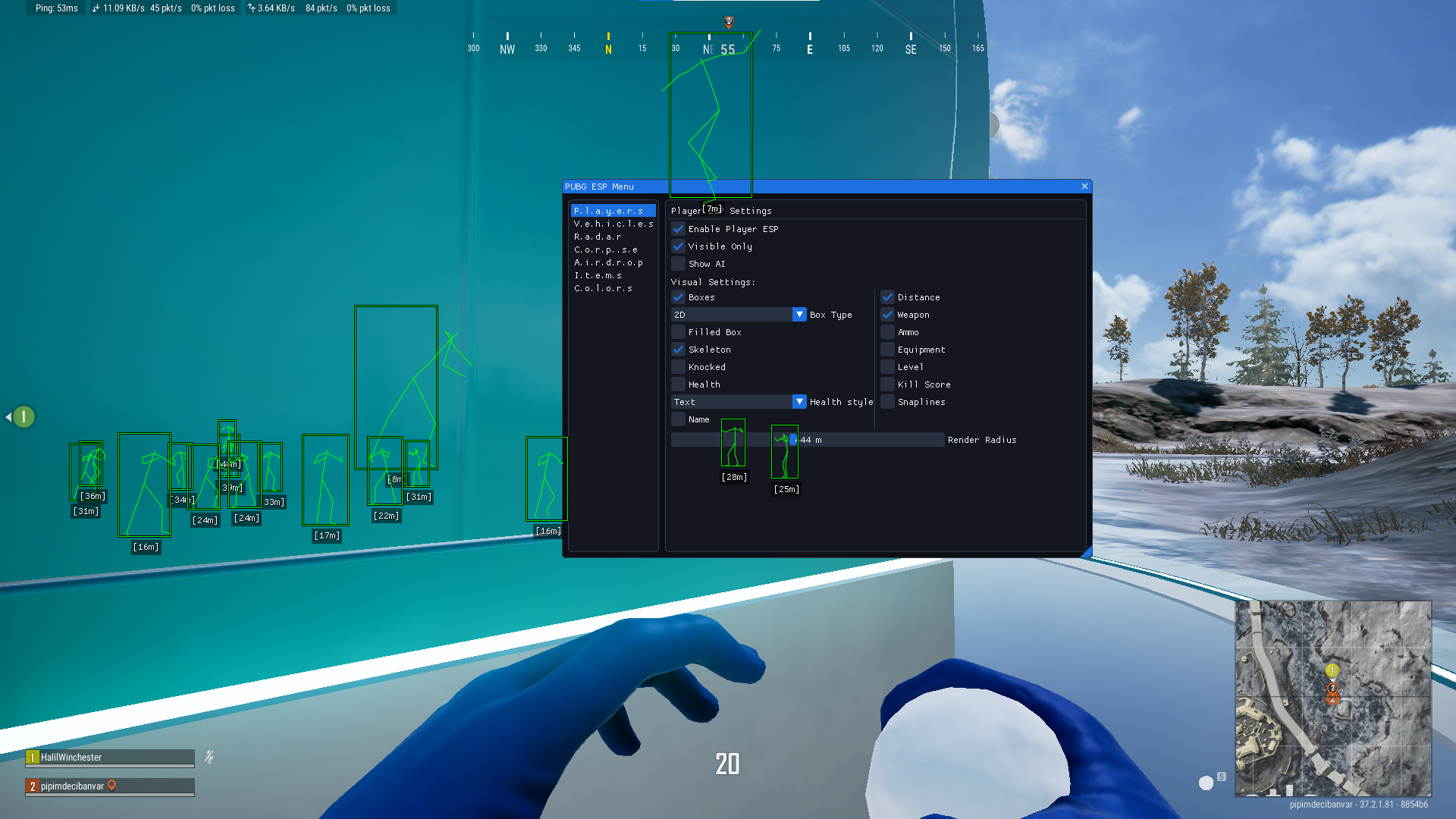Click the 2D box type combo field
This screenshot has height=819, width=1456.
(731, 315)
